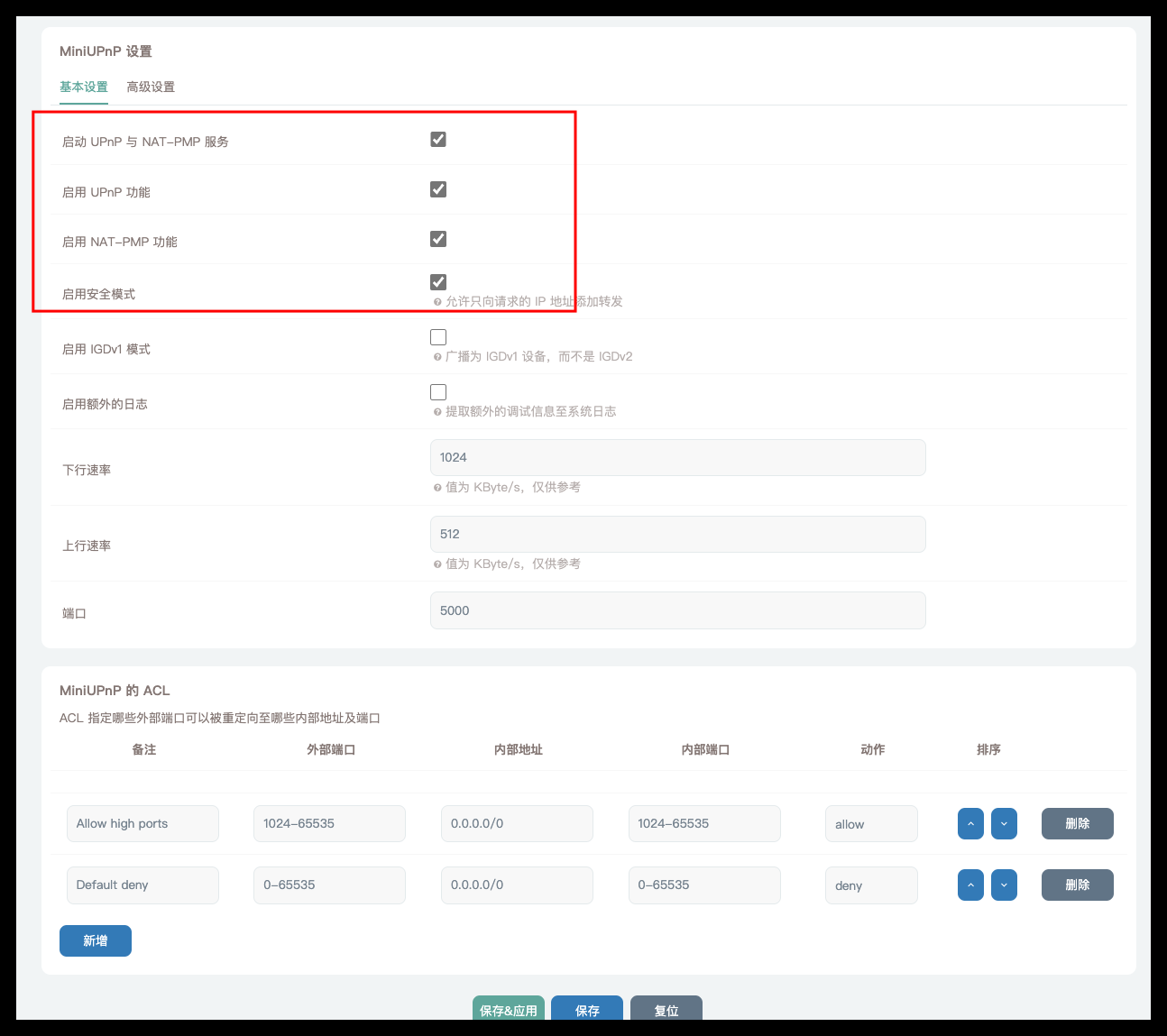Switch to 高级设置 tab
Viewport: 1167px width, 1036px height.
click(x=151, y=87)
